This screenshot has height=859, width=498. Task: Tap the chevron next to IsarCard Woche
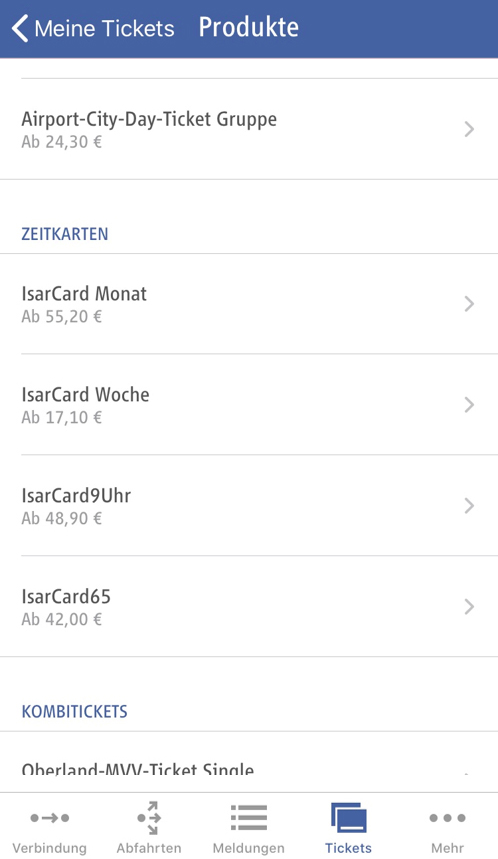pyautogui.click(x=469, y=405)
